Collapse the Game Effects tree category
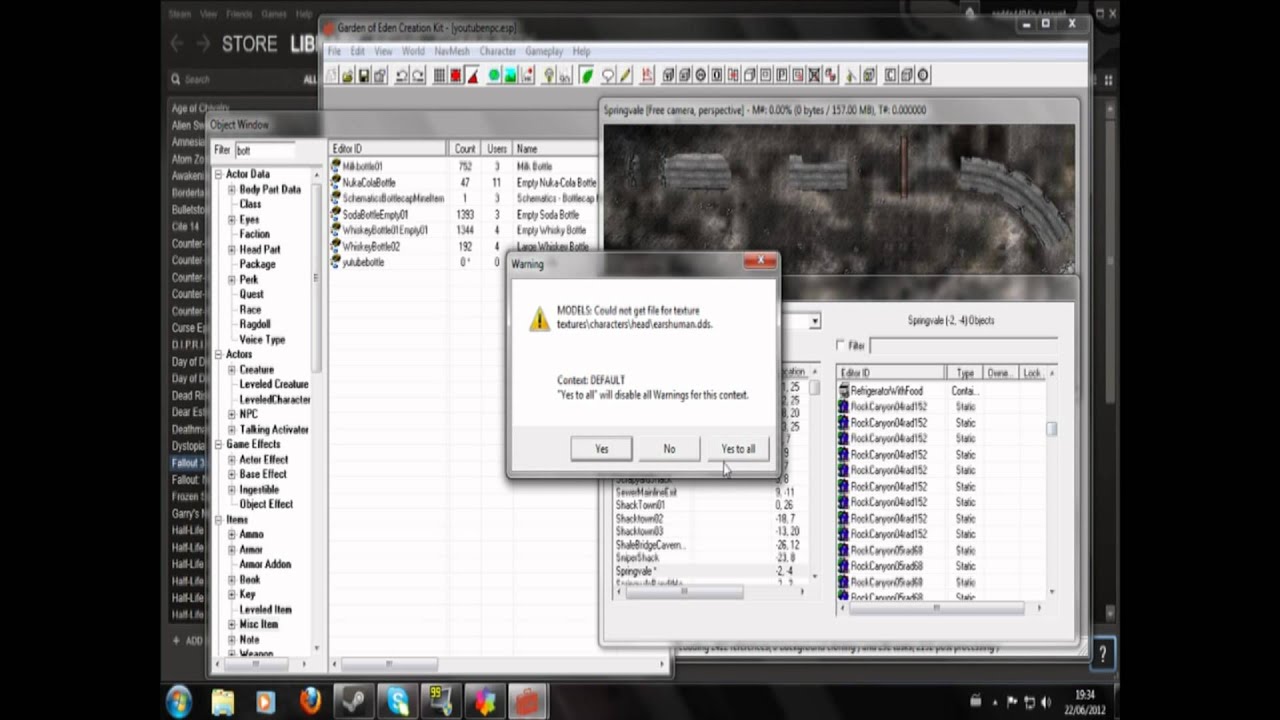This screenshot has width=1280, height=720. (219, 444)
